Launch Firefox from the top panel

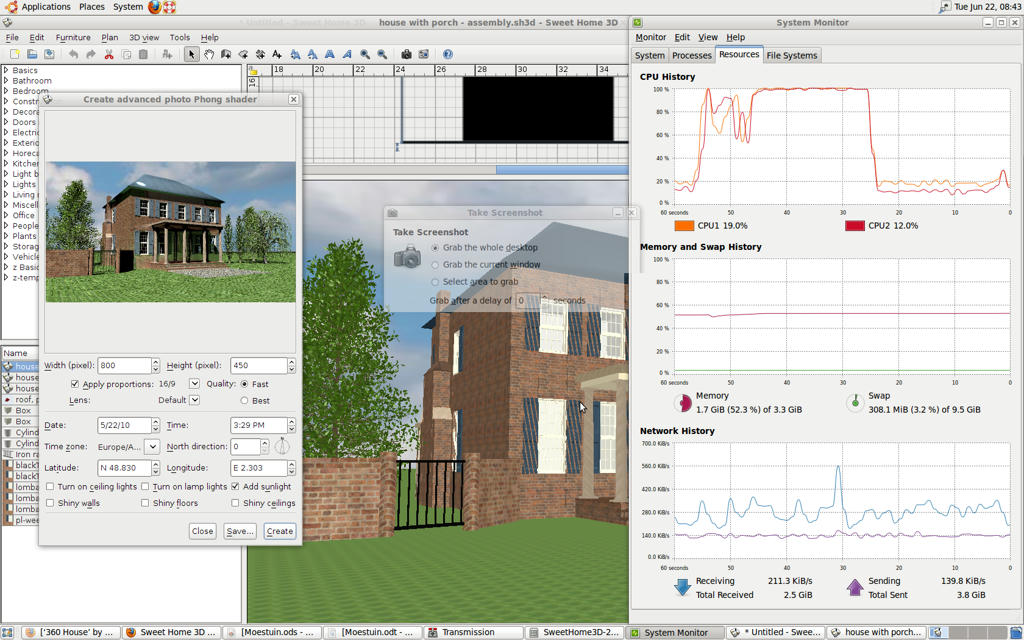click(155, 7)
